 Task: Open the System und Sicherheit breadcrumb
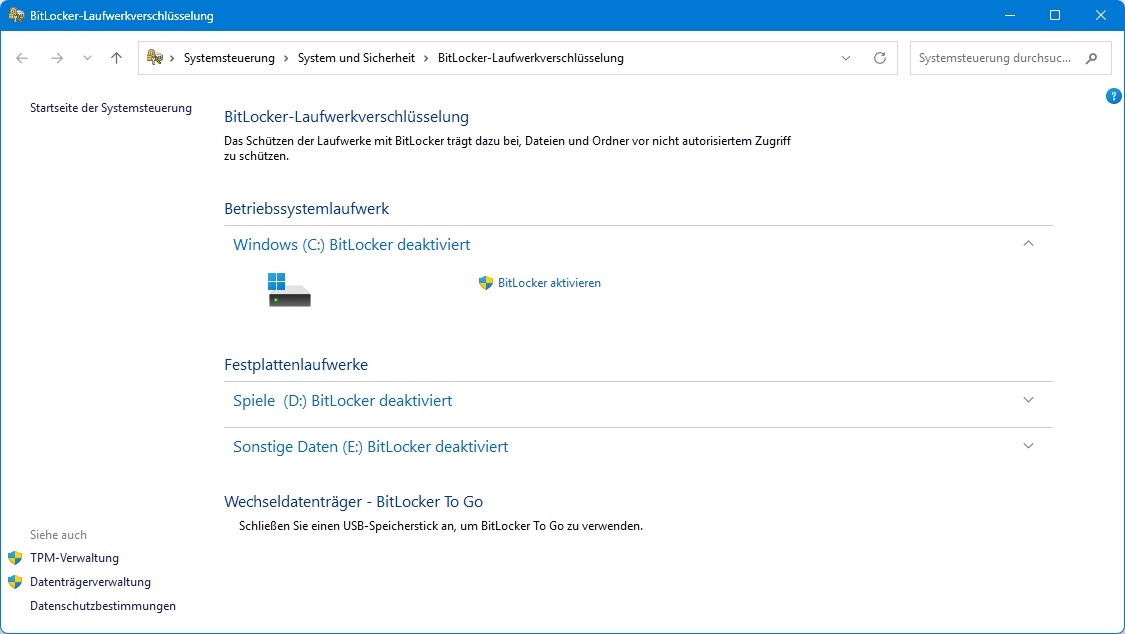click(x=356, y=58)
